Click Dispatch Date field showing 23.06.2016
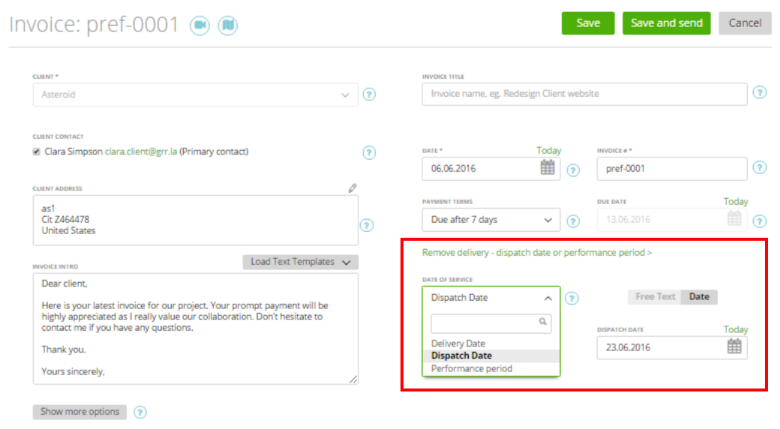This screenshot has width=780, height=429. [x=672, y=347]
